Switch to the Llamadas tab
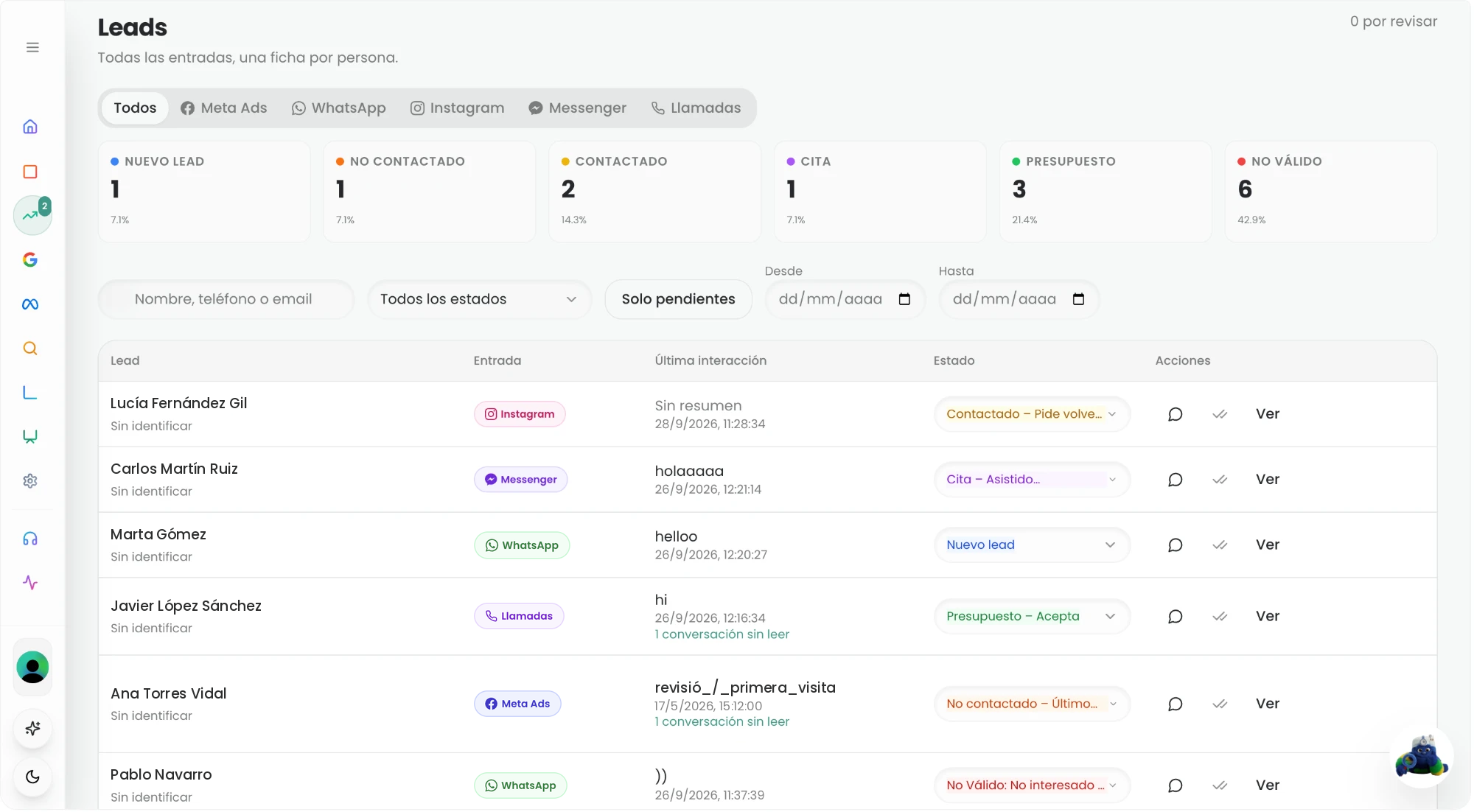 click(x=696, y=108)
